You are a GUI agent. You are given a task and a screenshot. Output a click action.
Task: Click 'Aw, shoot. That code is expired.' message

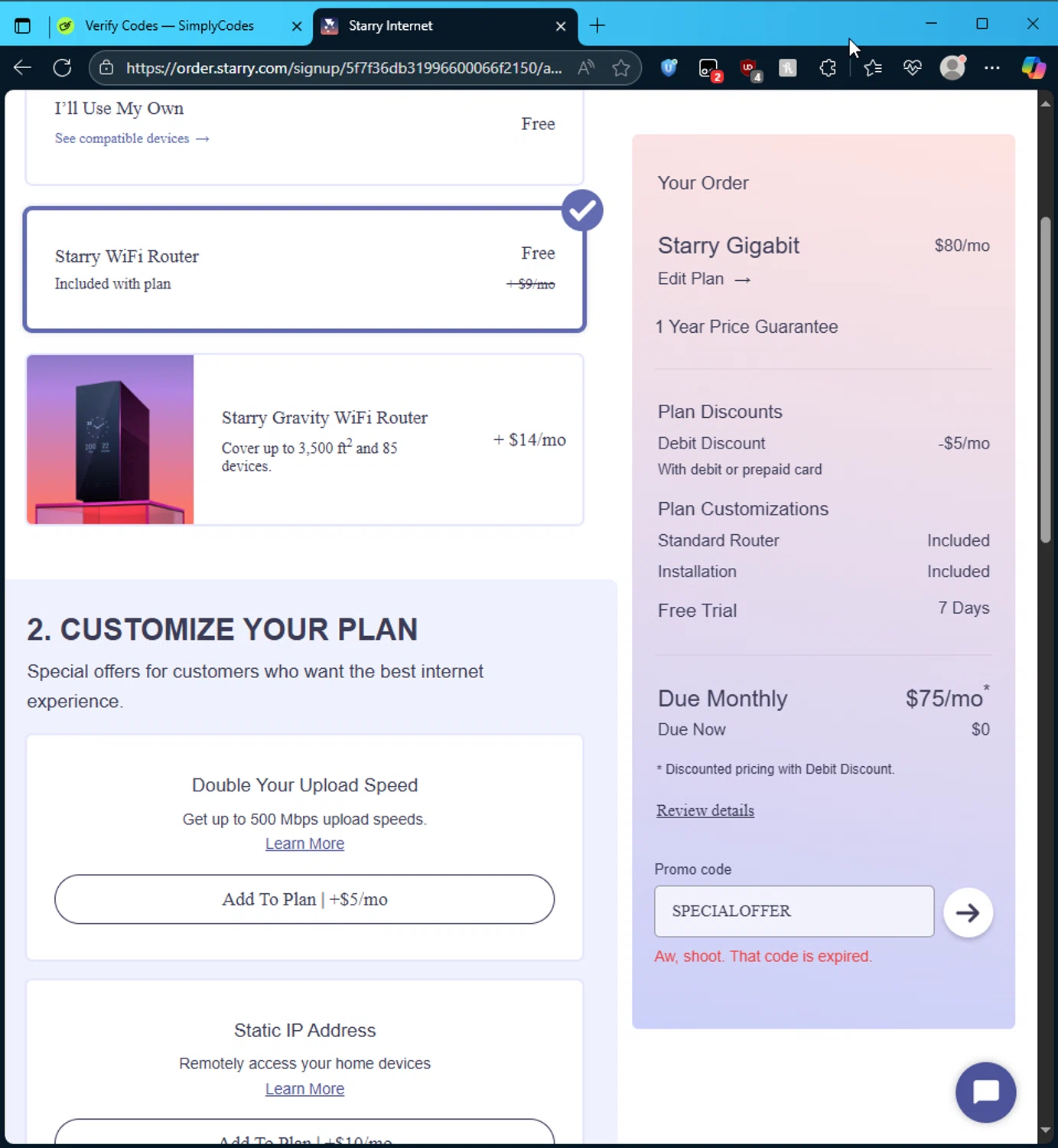click(763, 957)
